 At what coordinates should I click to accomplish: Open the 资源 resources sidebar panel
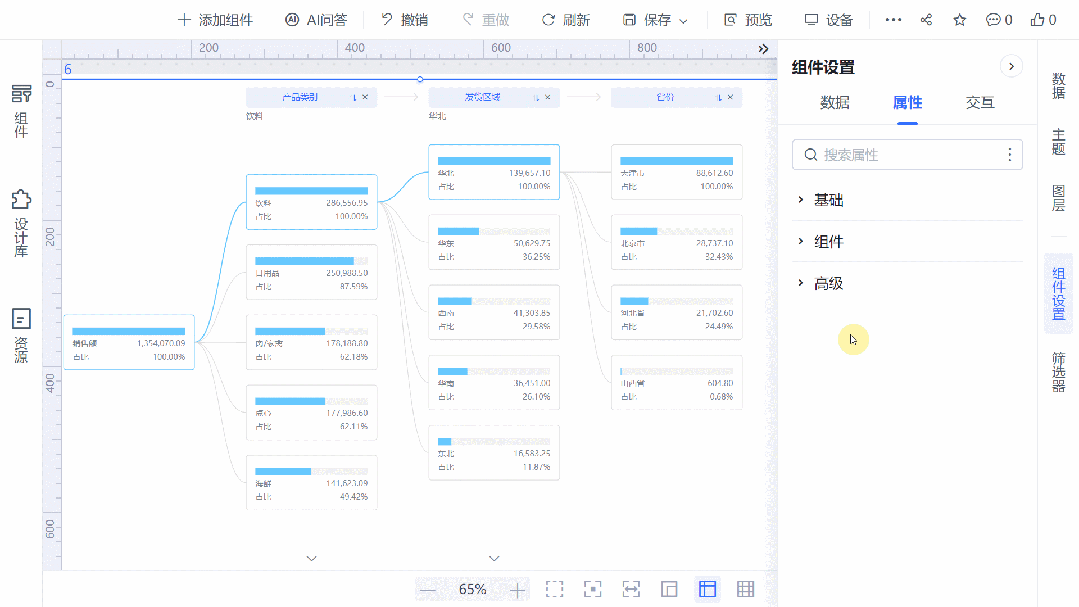click(x=21, y=336)
